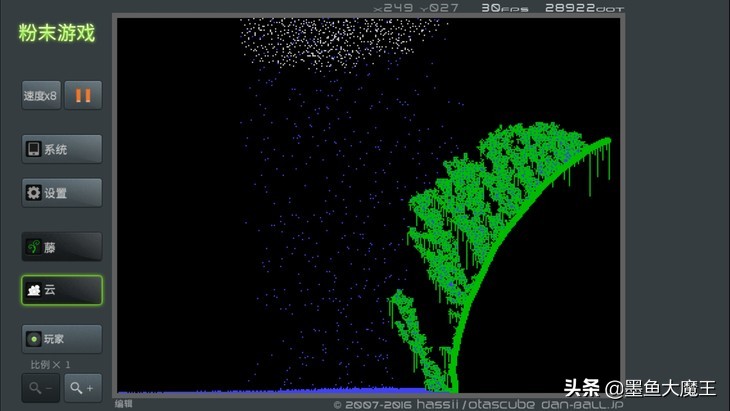Viewport: 730px width, 411px height.
Task: Select the 云 cloud element
Action: tap(62, 290)
